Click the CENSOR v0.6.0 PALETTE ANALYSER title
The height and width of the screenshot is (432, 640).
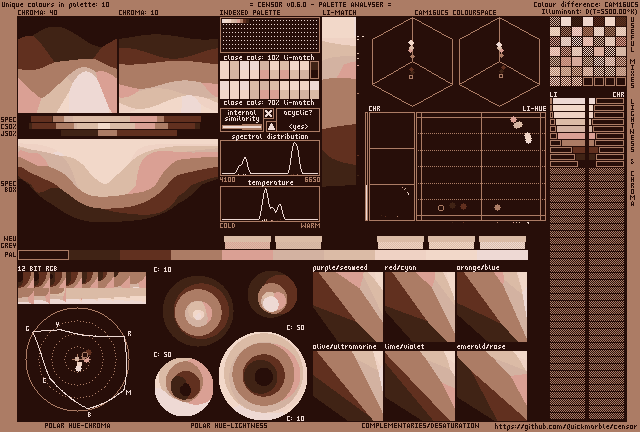[x=320, y=4]
